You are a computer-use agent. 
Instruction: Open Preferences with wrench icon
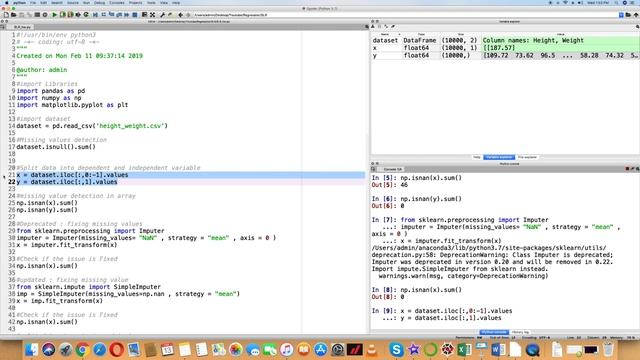162,15
